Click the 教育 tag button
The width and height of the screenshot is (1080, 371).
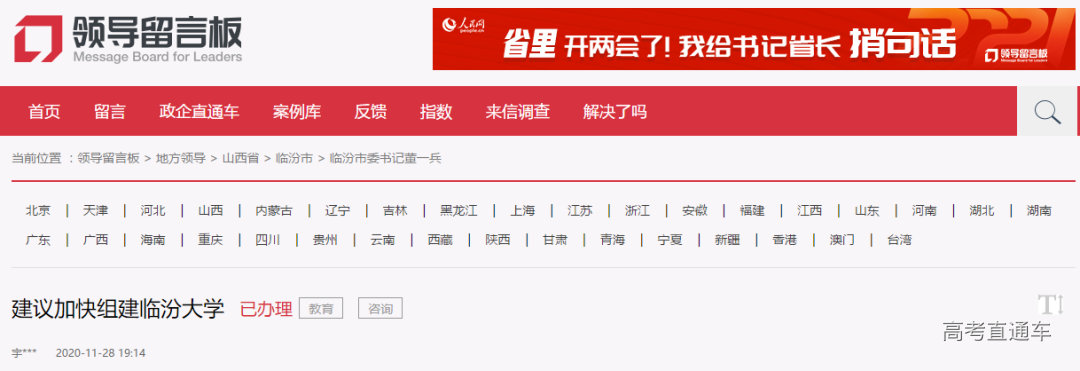(321, 309)
